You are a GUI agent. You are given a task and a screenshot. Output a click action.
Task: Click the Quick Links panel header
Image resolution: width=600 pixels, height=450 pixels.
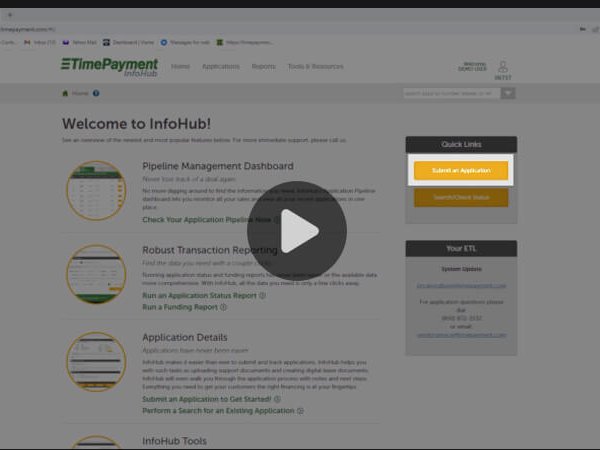click(461, 145)
